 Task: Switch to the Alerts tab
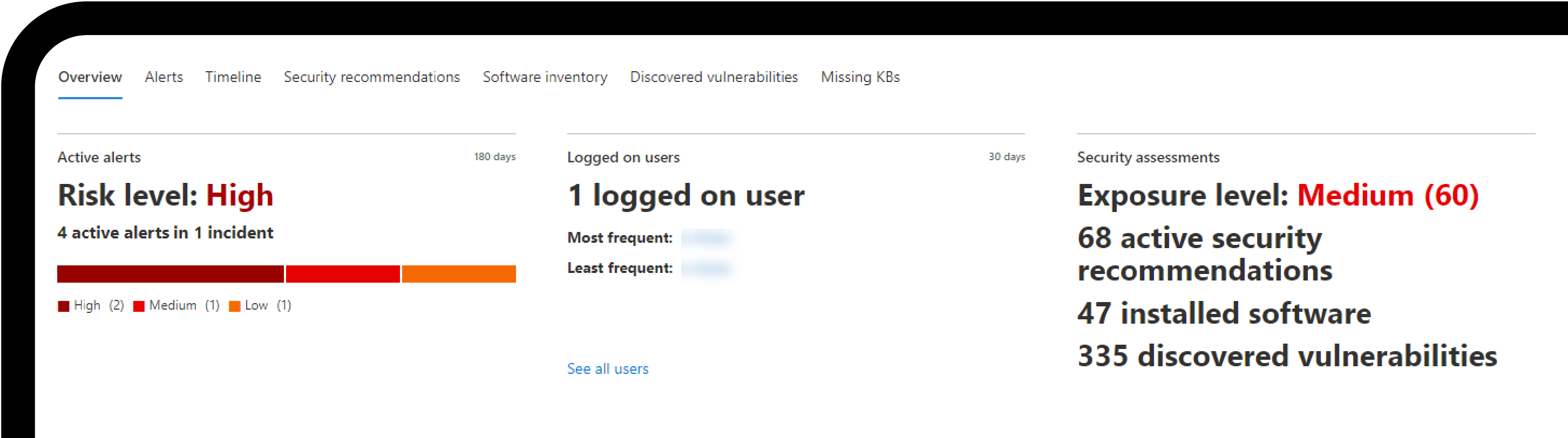(x=163, y=77)
